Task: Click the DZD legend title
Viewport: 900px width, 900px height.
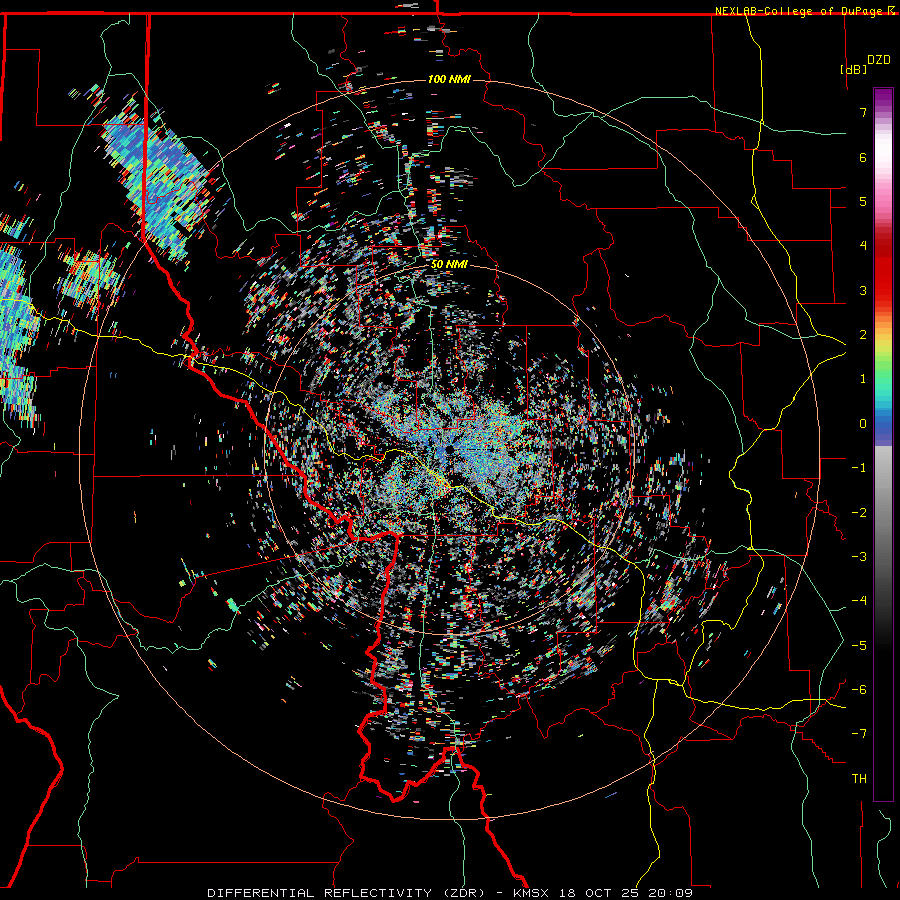Action: pos(878,59)
